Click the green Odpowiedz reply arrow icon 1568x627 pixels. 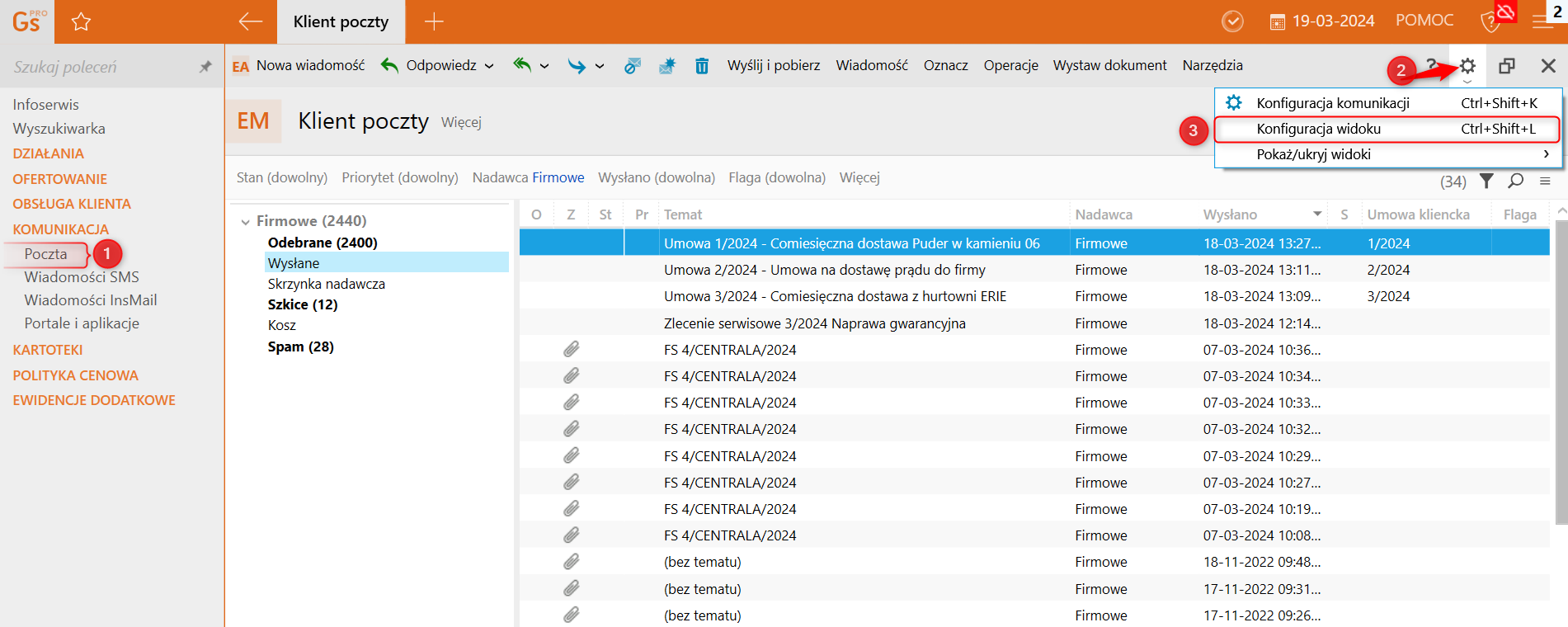click(389, 65)
